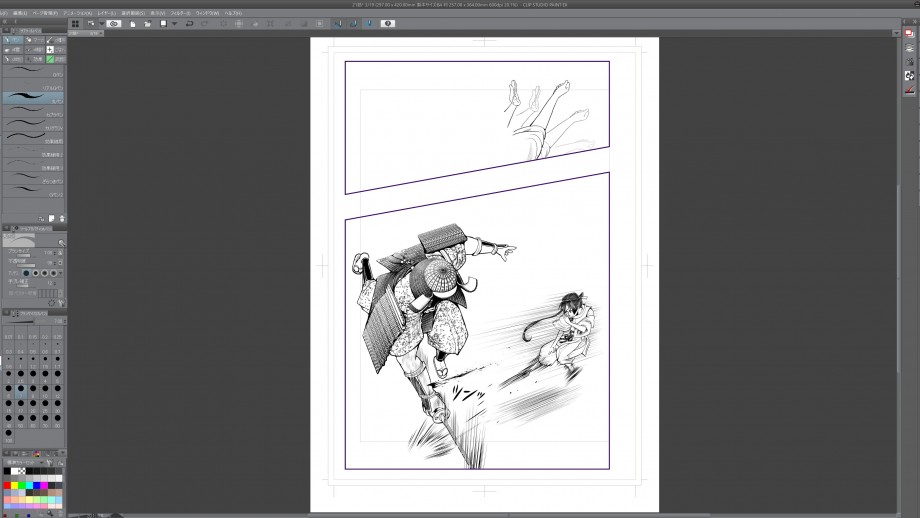Expand the dropdown arrow beside the Save icon

[174, 23]
